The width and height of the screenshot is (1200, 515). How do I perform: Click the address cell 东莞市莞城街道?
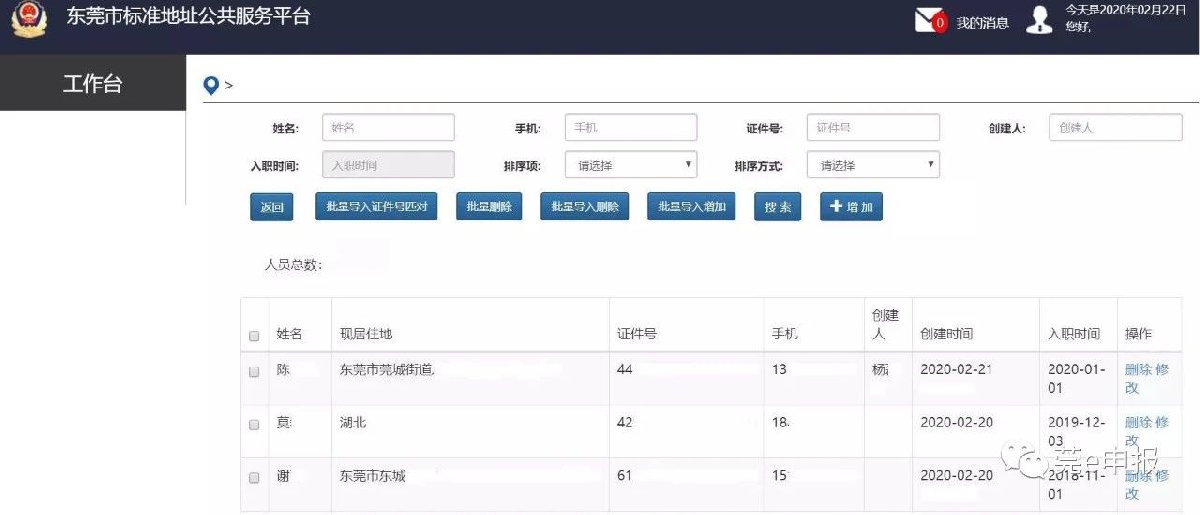pos(387,370)
